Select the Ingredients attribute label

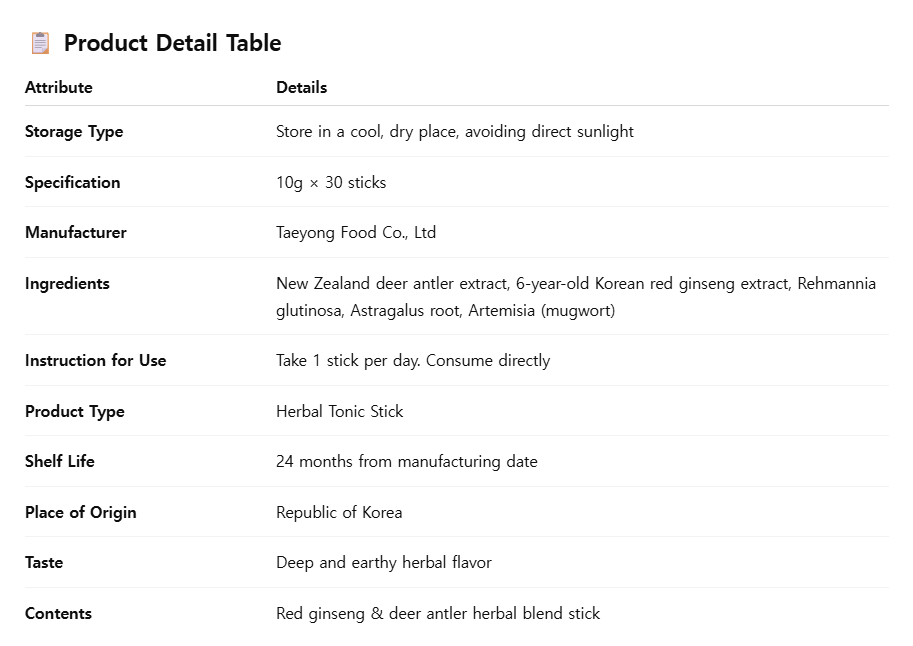coord(67,283)
